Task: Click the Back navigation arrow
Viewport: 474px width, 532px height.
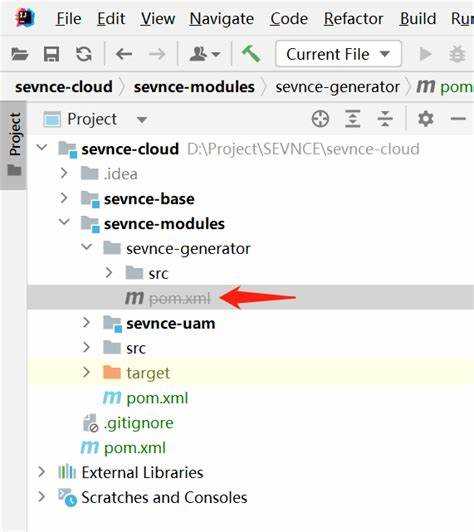Action: tap(124, 54)
